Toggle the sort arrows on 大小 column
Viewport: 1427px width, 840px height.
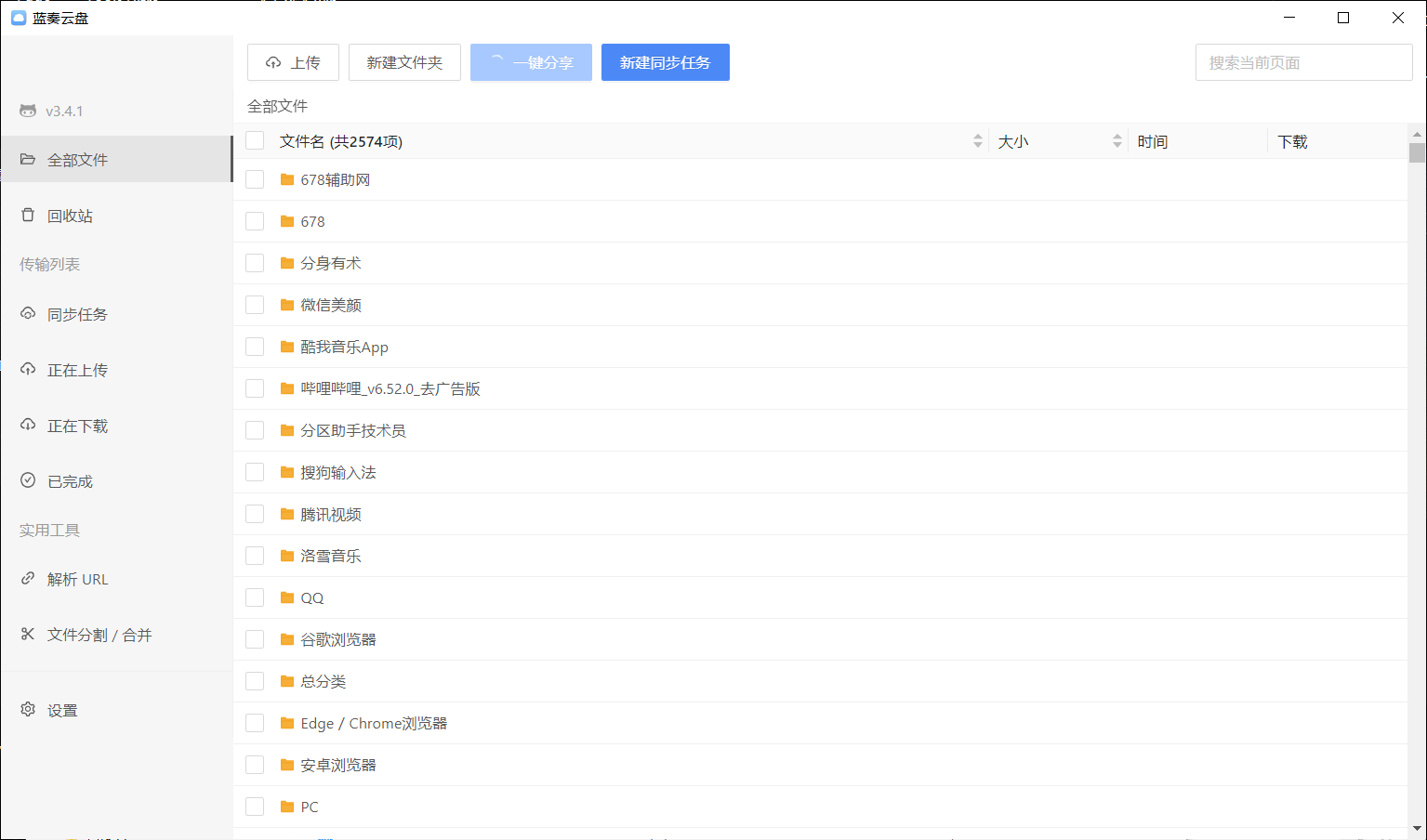pos(1118,140)
